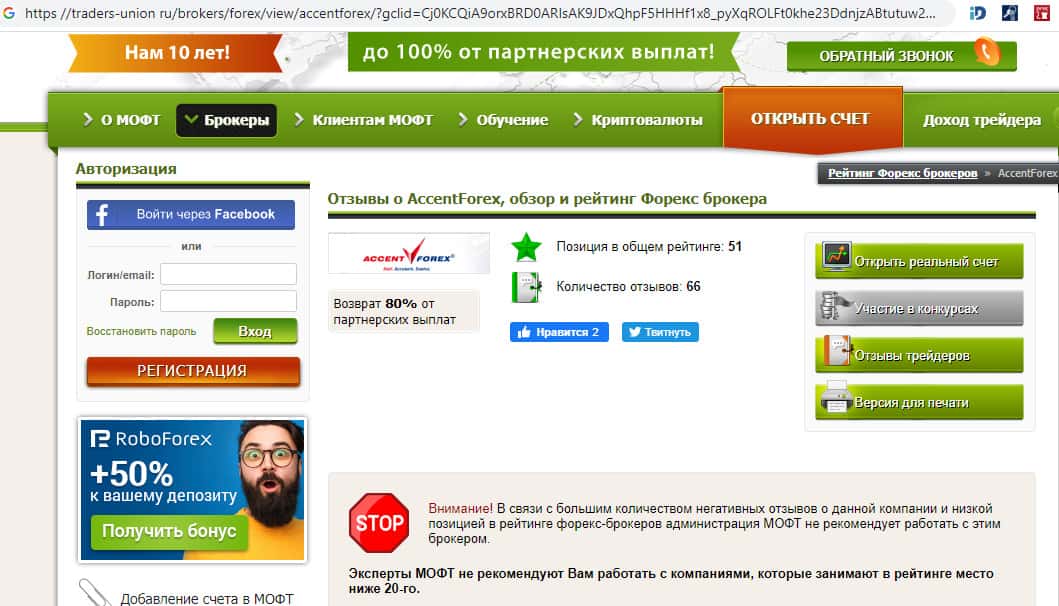Open the Криптовалюты menu tab

[638, 120]
